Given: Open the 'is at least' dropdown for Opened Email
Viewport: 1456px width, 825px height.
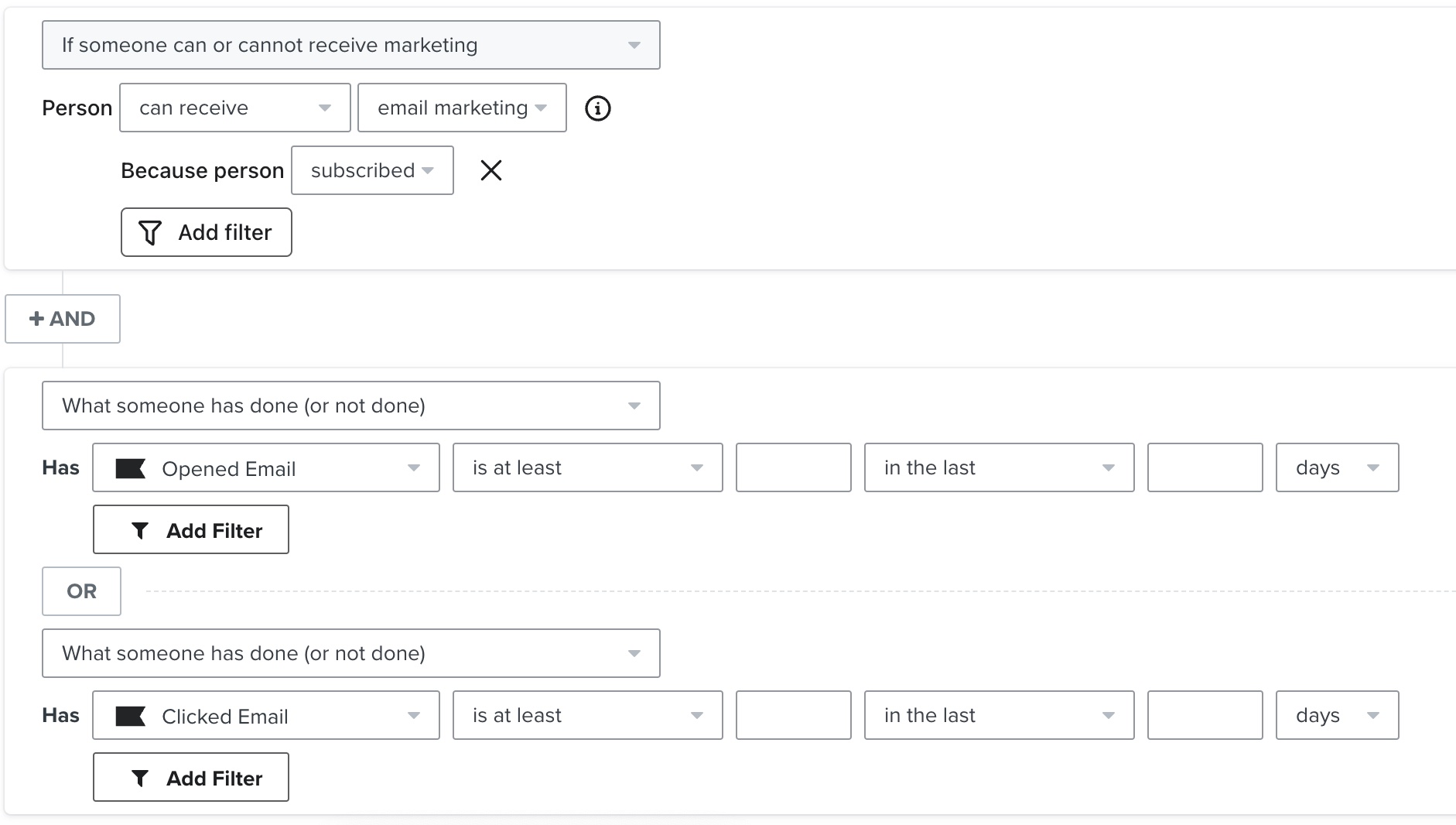Looking at the screenshot, I should tap(587, 467).
